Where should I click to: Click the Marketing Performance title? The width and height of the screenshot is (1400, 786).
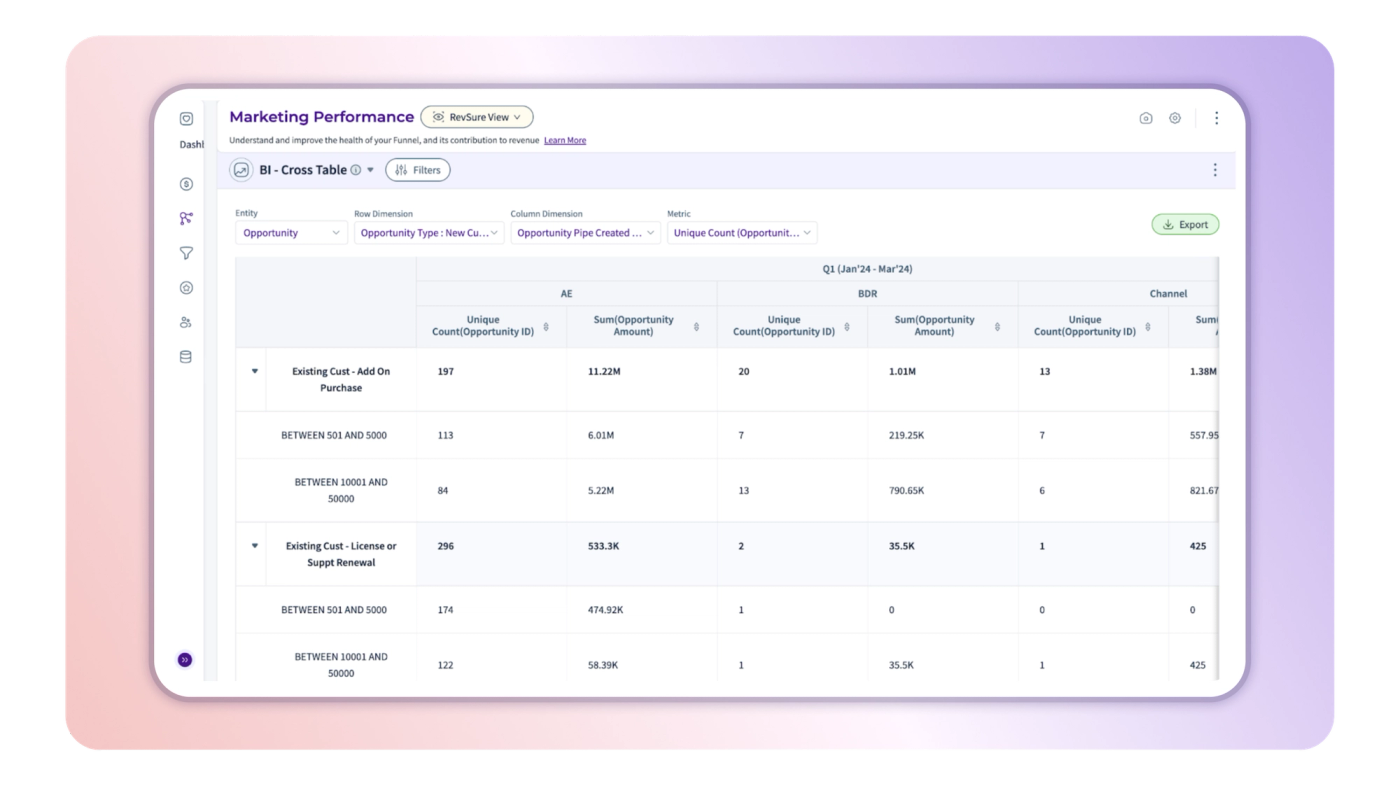point(321,117)
